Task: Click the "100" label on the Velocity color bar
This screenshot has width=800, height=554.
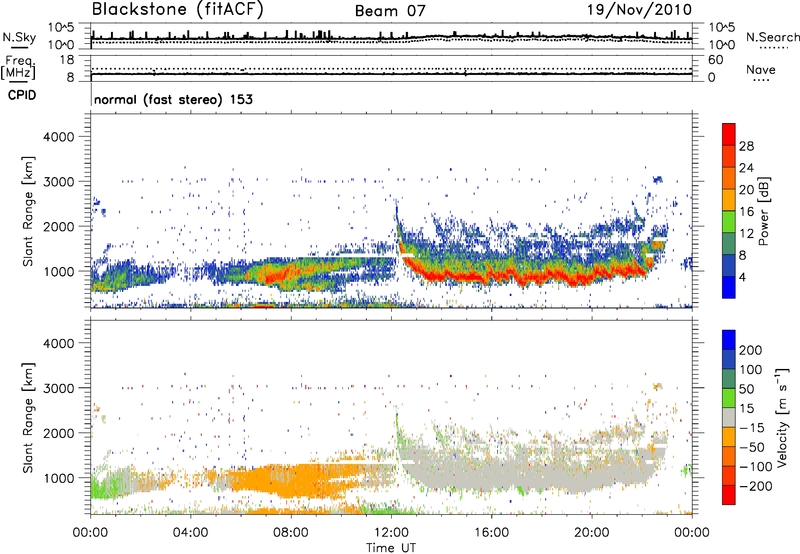Action: 751,369
